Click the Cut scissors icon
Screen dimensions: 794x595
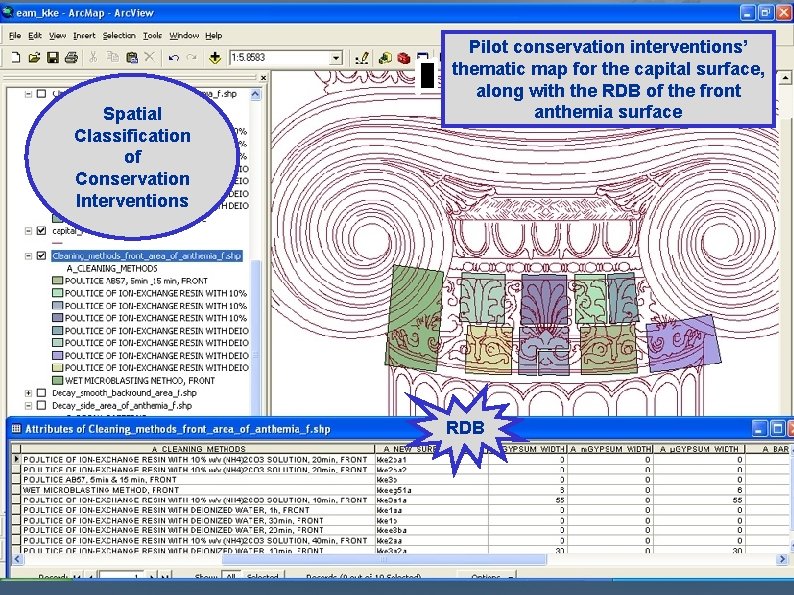(93, 57)
